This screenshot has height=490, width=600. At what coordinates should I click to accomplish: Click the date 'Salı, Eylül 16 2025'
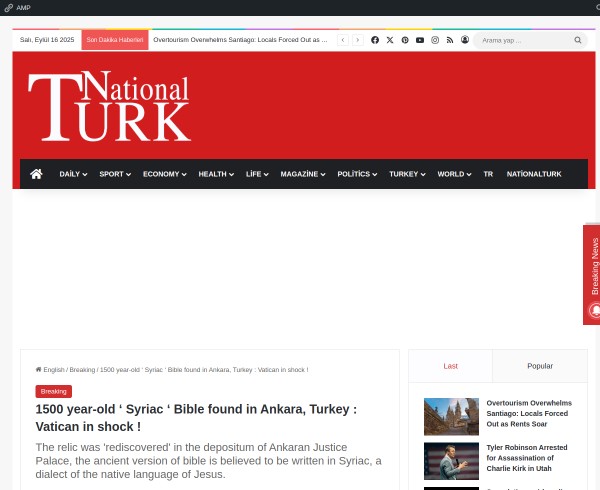pos(47,40)
